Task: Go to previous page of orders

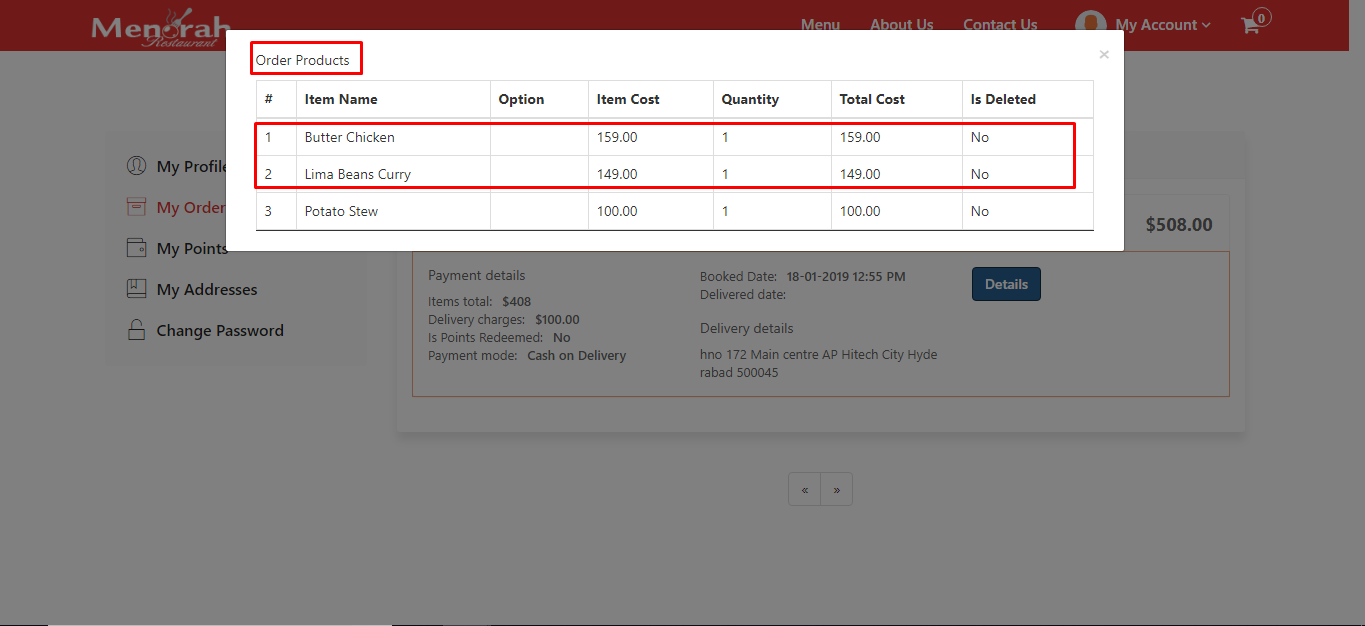Action: [x=804, y=490]
